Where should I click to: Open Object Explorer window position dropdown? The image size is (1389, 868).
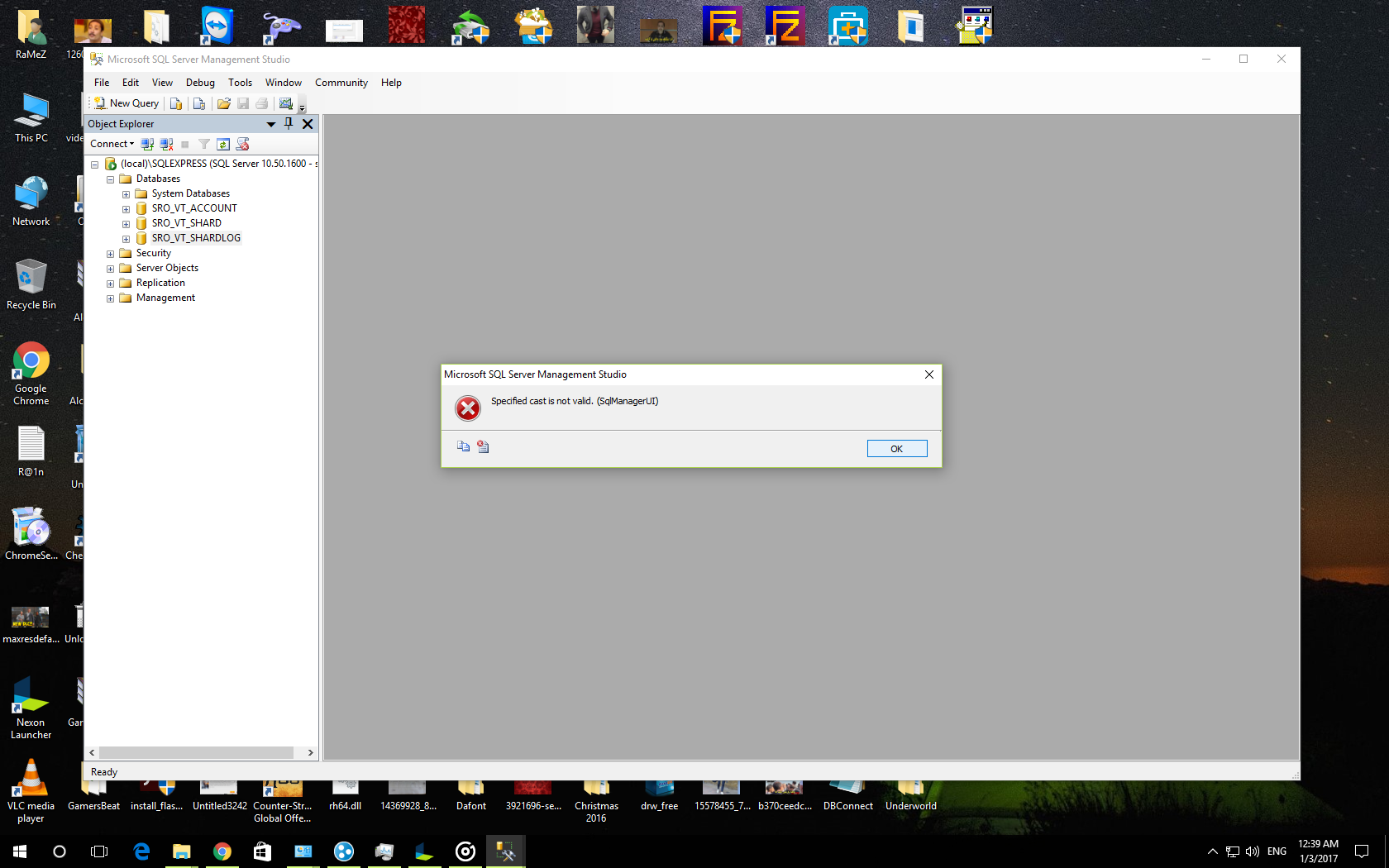[270, 124]
